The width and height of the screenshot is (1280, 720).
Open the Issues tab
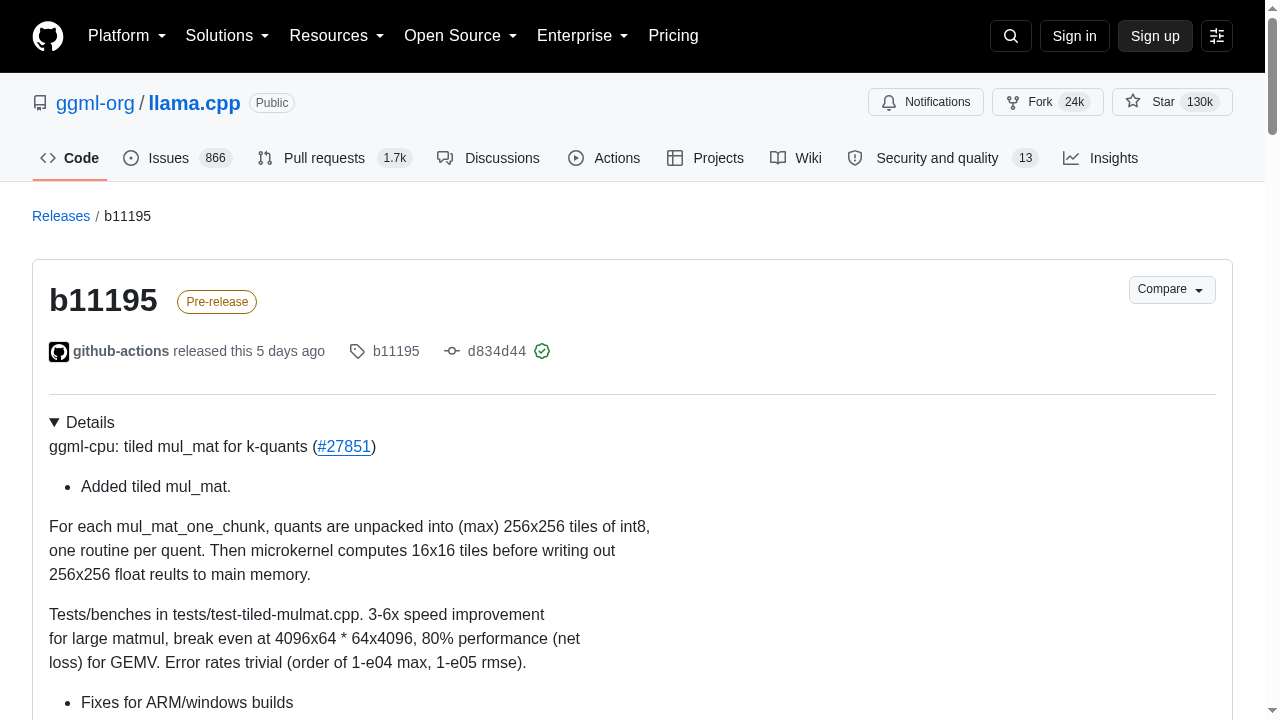(177, 158)
